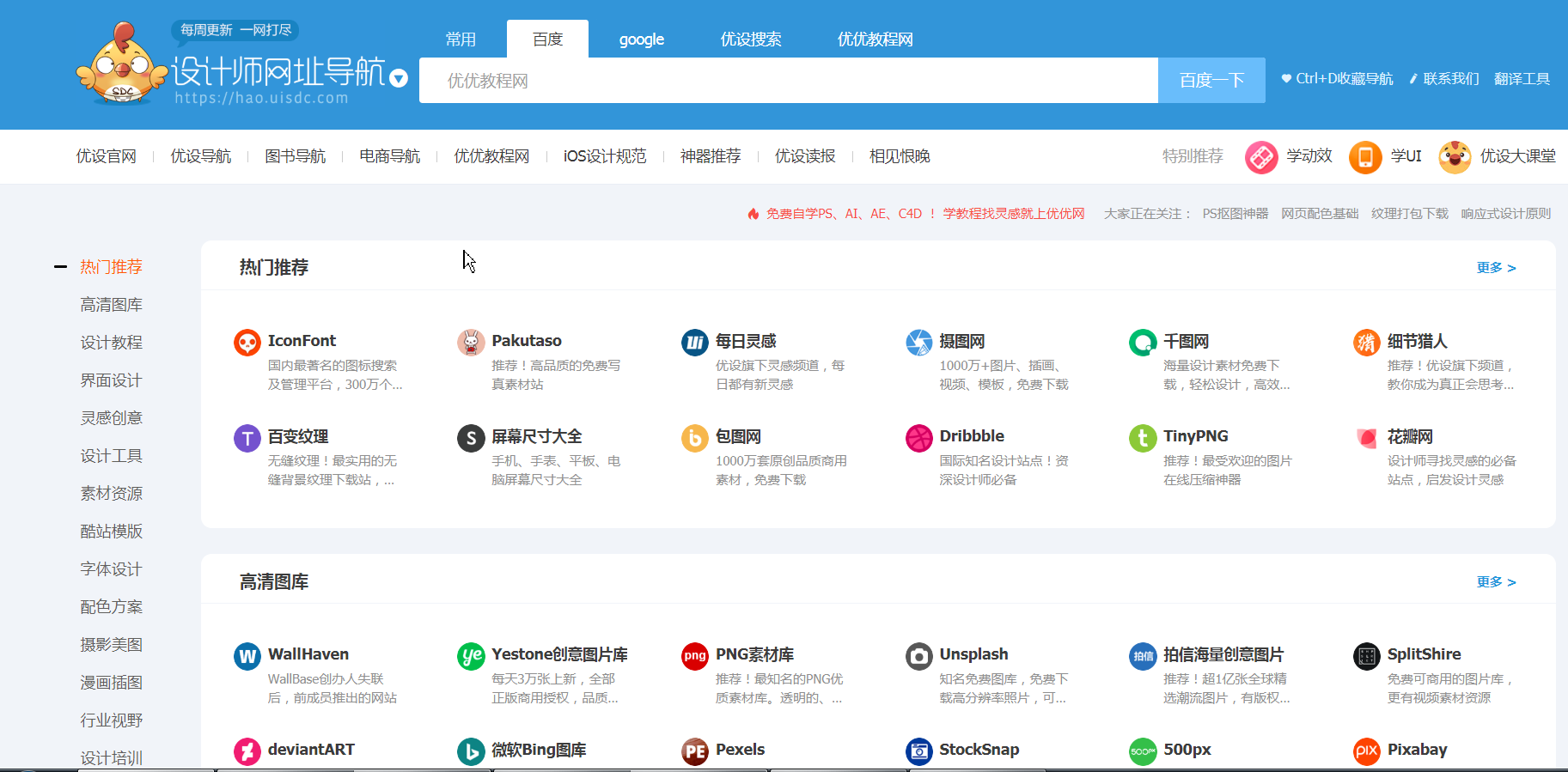Open the Unsplash camera icon
The width and height of the screenshot is (1568, 772).
click(919, 656)
